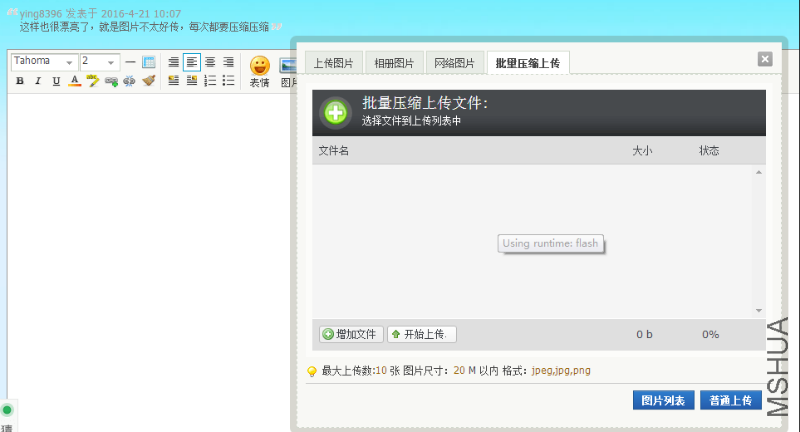Insert a table into the editor
The image size is (800, 432).
click(148, 62)
